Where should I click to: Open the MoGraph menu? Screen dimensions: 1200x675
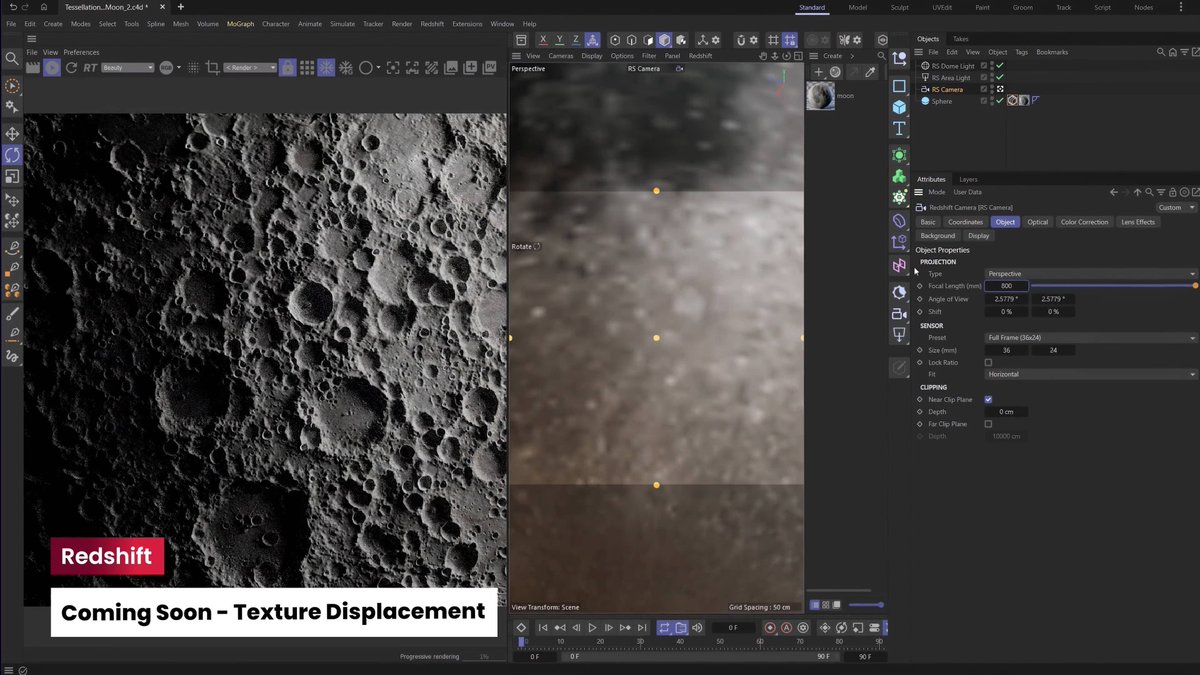(240, 23)
